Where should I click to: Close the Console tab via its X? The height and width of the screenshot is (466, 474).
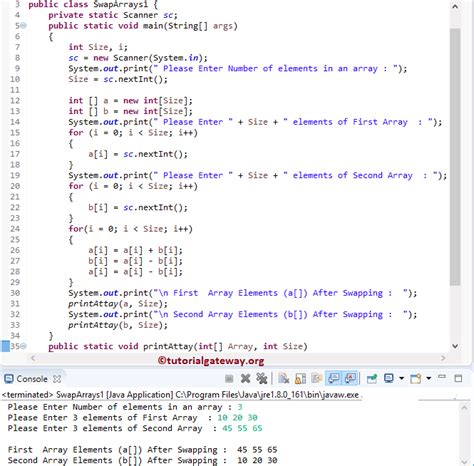(57, 379)
